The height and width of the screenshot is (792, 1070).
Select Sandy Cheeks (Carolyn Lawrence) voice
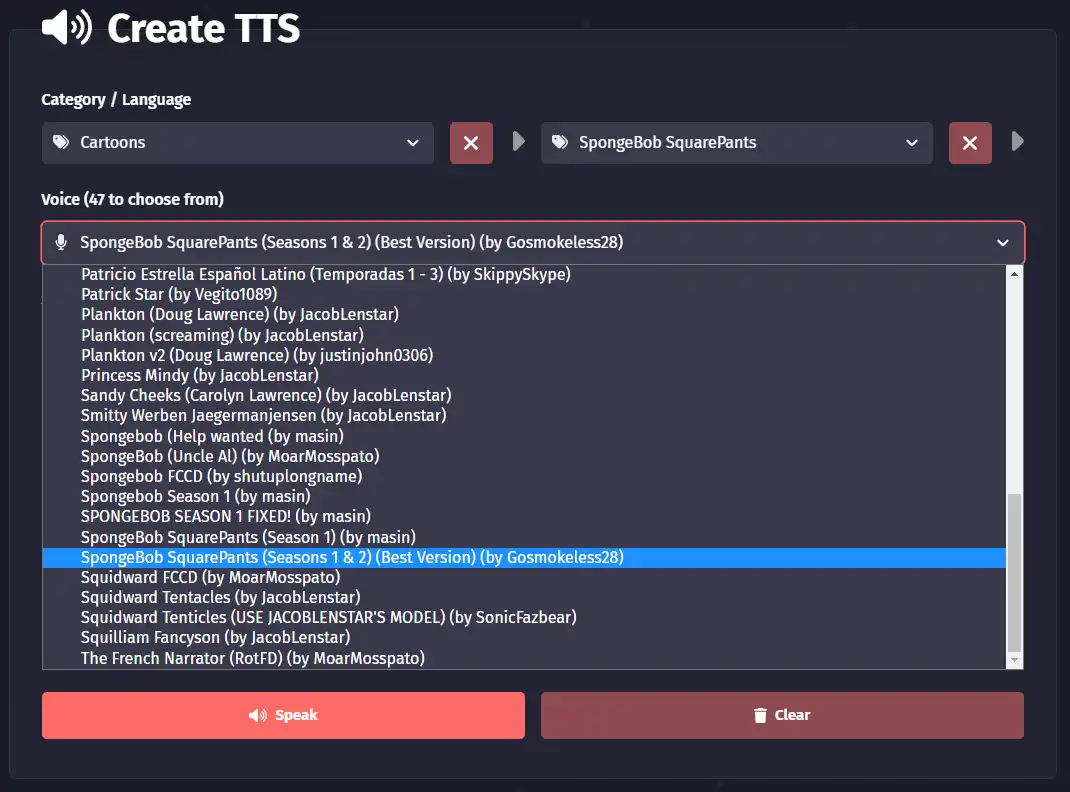(x=524, y=395)
